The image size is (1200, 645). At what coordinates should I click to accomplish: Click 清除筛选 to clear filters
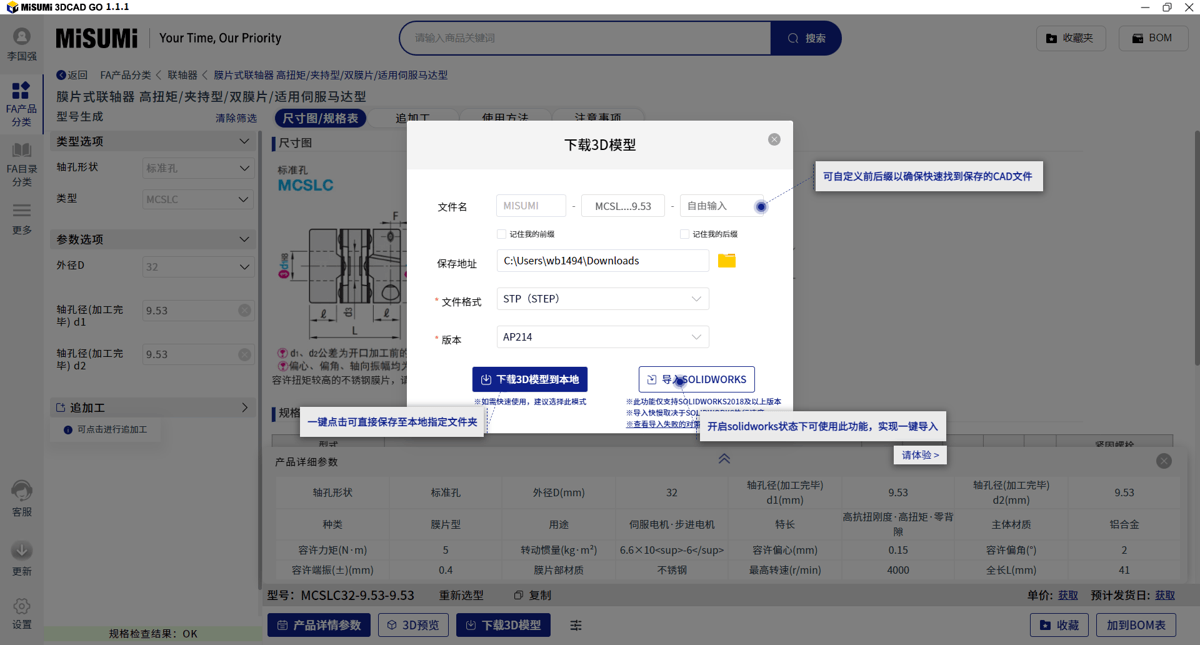pos(236,118)
